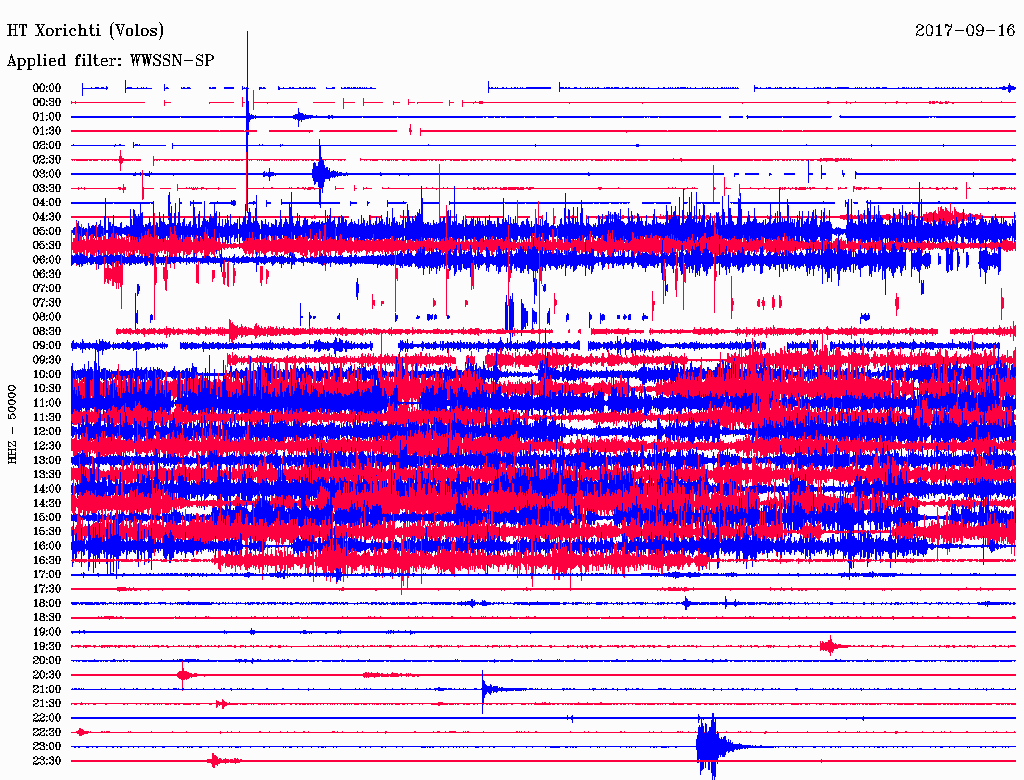The width and height of the screenshot is (1024, 780).
Task: Select the 17:30 time label
Action: click(47, 589)
